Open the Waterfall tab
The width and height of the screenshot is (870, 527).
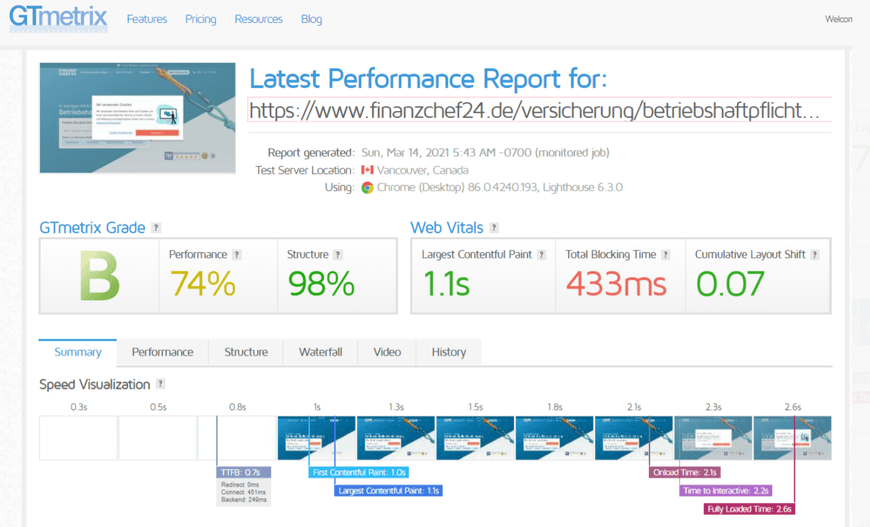321,352
